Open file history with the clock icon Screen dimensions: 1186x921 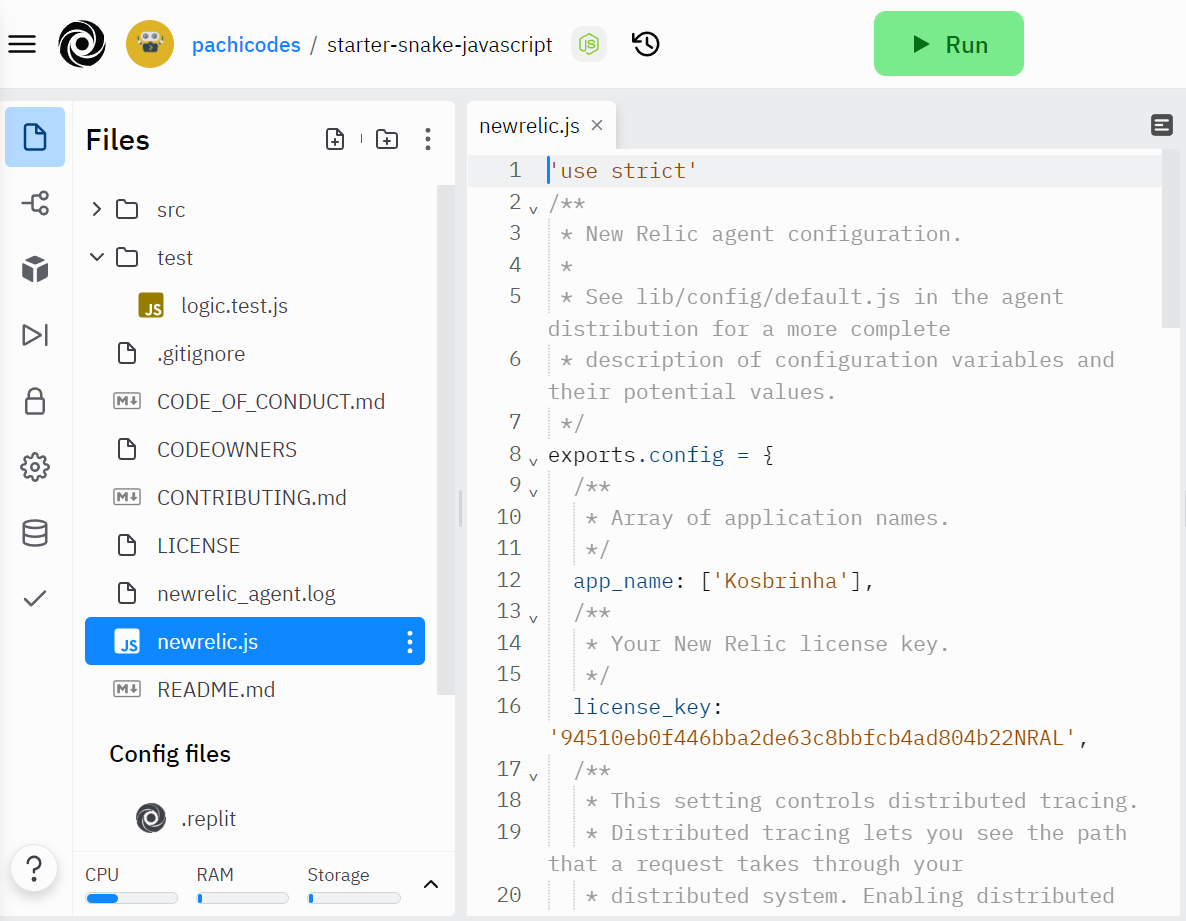pyautogui.click(x=645, y=44)
